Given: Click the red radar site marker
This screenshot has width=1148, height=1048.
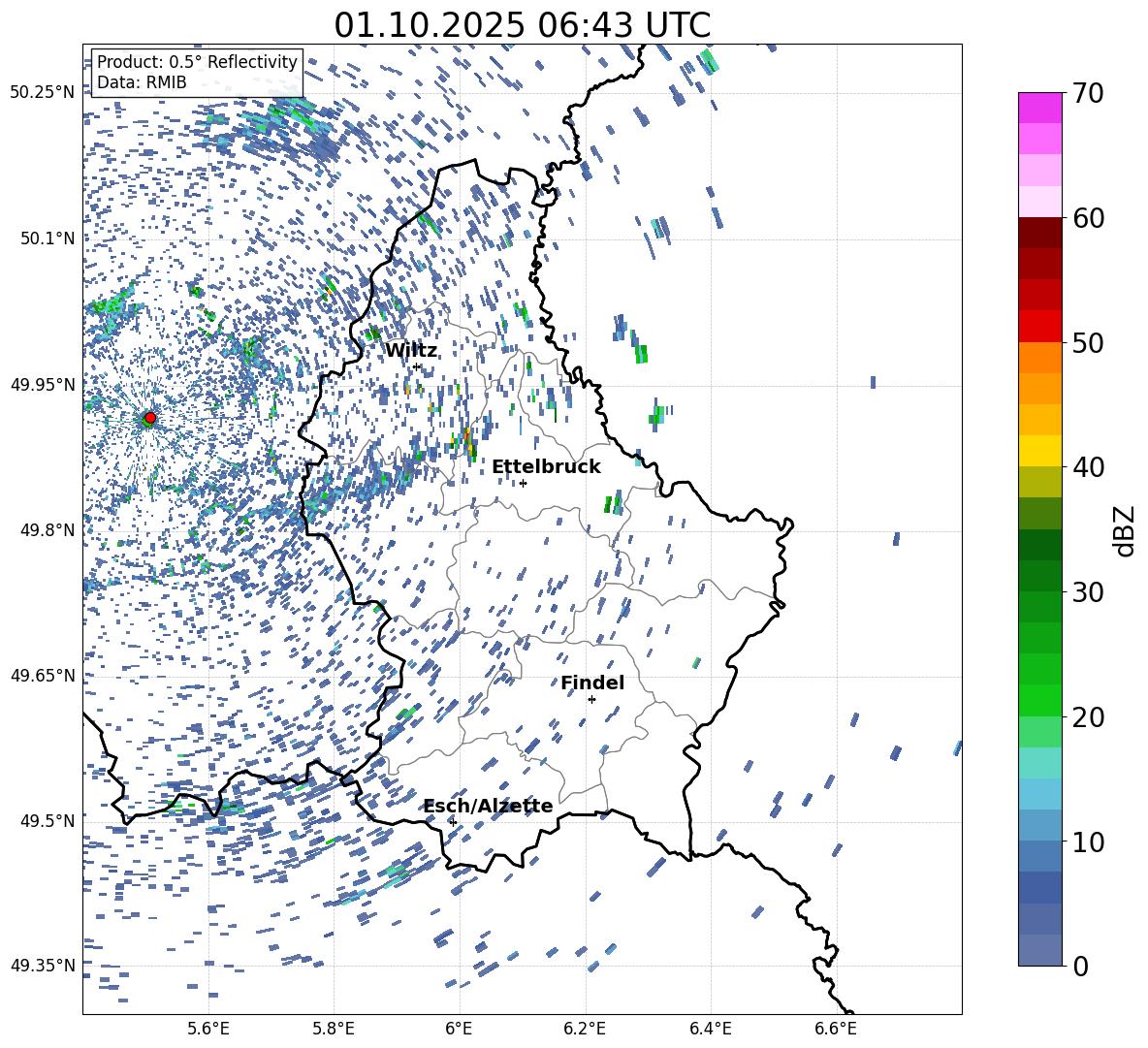Looking at the screenshot, I should [149, 418].
